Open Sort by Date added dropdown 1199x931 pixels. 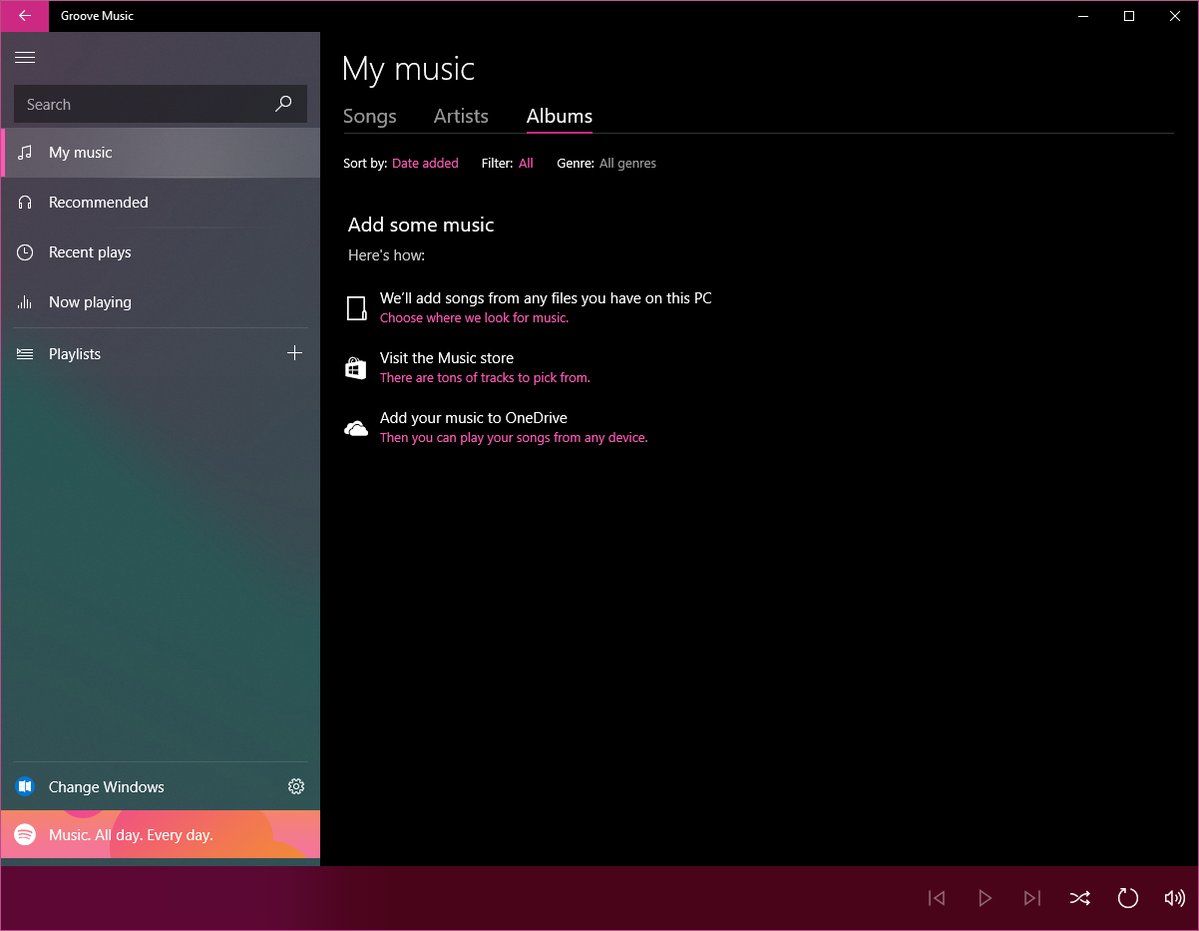pyautogui.click(x=425, y=163)
